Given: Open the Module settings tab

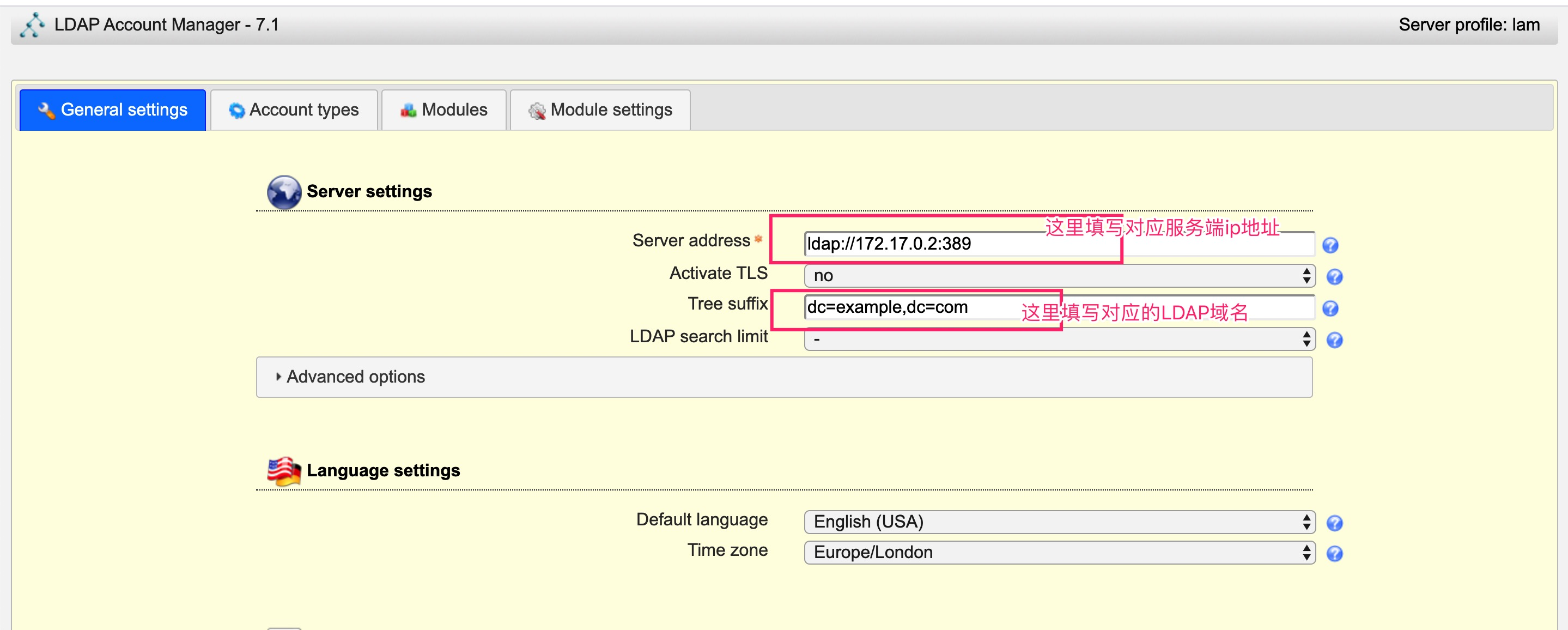Looking at the screenshot, I should coord(600,110).
